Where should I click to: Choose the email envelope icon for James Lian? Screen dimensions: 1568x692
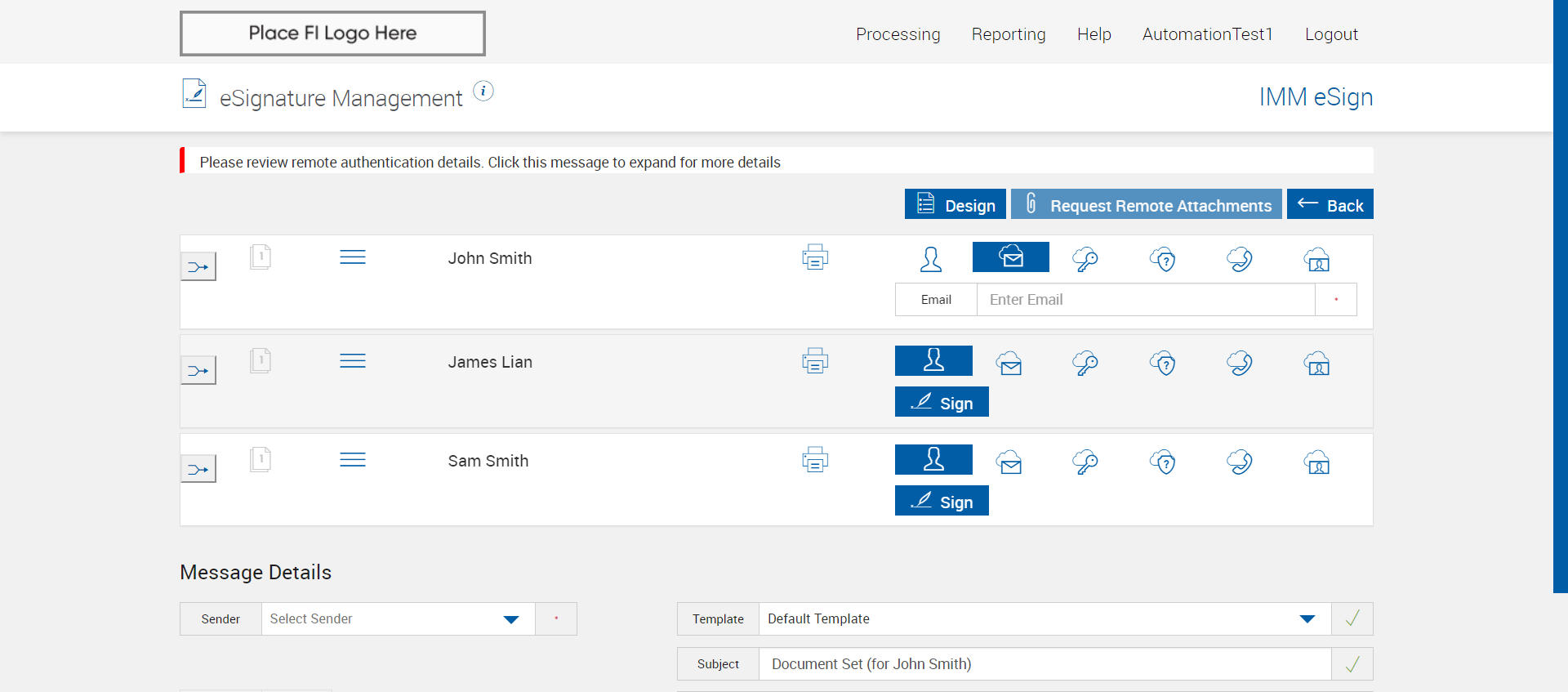pos(1009,363)
